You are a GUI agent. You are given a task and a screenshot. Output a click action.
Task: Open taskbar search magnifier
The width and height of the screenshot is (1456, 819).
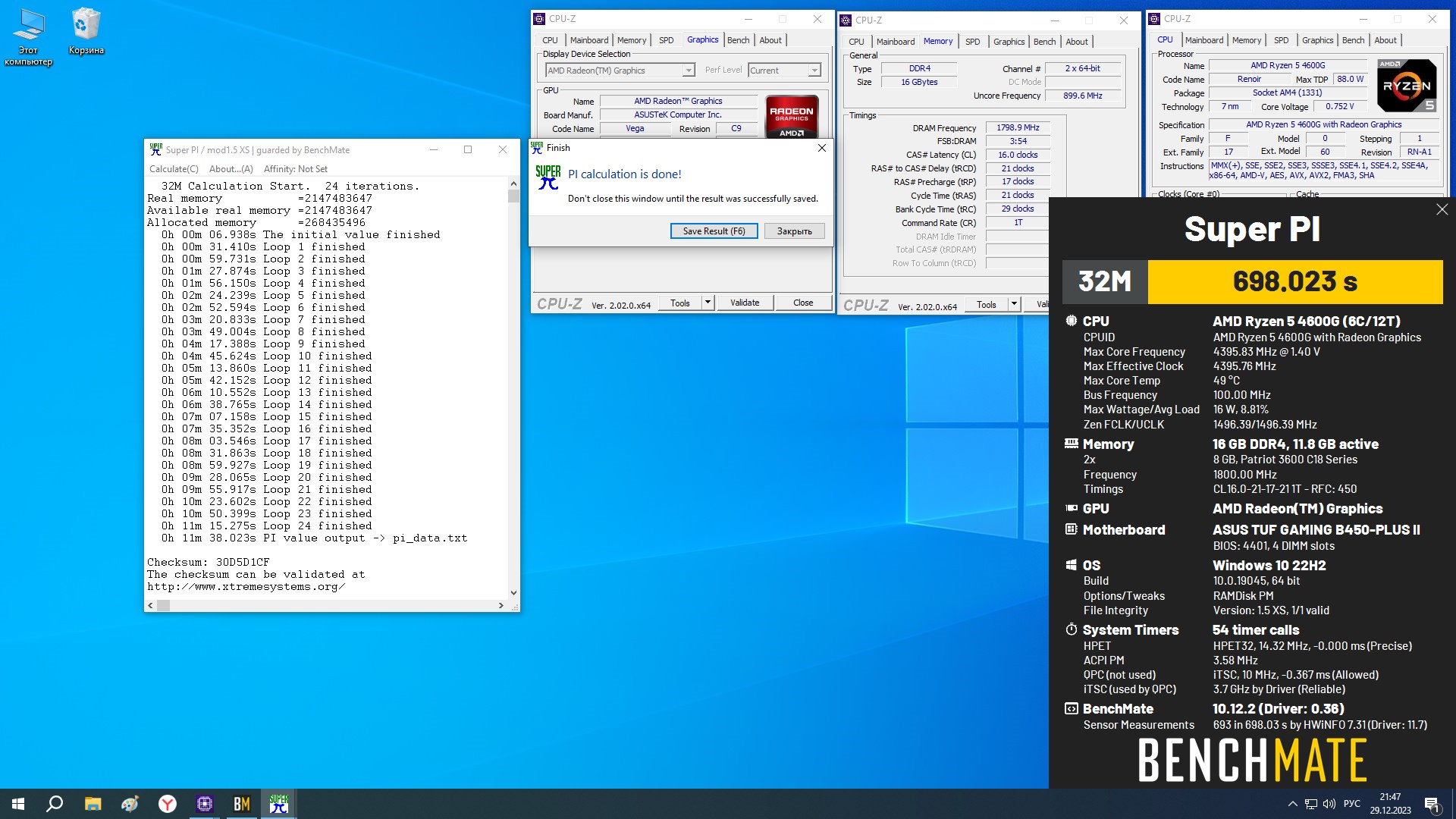55,804
